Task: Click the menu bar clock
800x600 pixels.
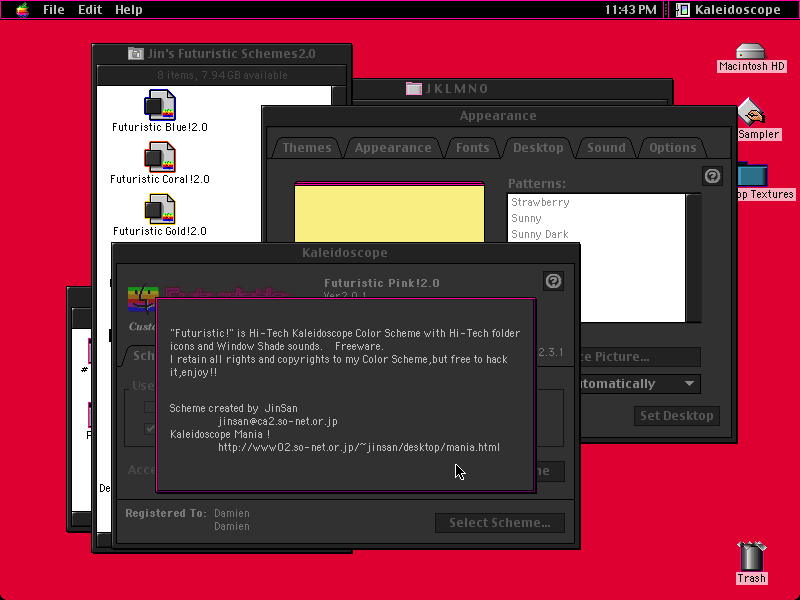Action: 630,10
